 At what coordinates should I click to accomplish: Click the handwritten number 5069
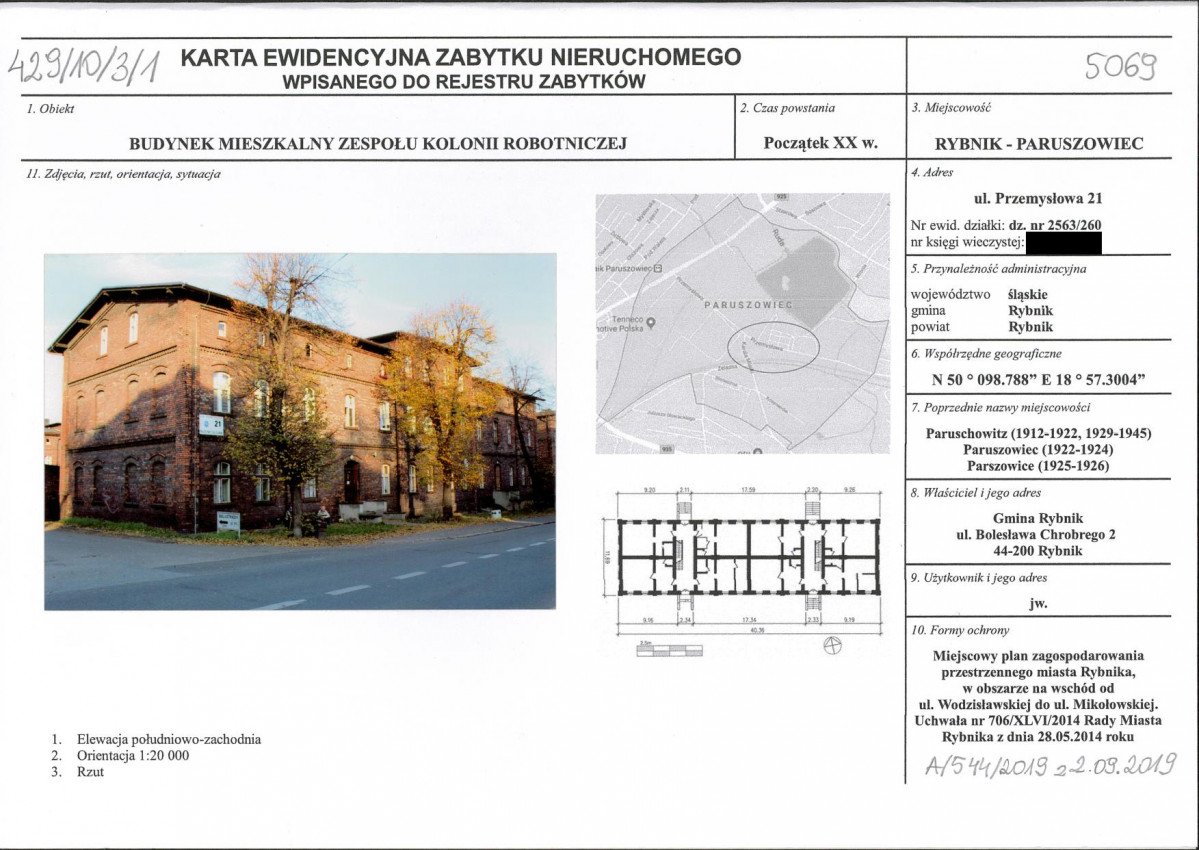[x=1121, y=67]
